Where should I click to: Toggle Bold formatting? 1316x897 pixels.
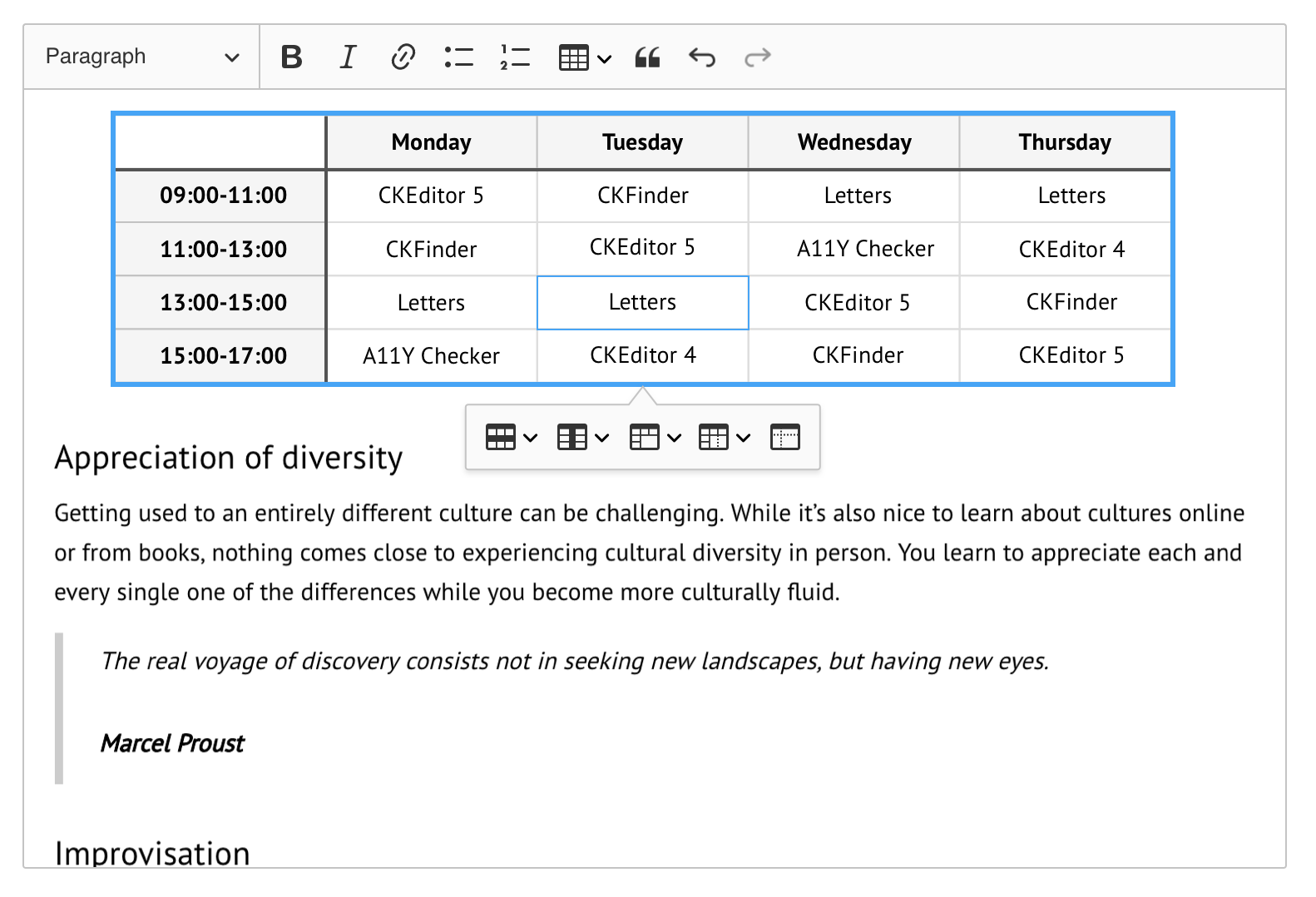point(292,57)
